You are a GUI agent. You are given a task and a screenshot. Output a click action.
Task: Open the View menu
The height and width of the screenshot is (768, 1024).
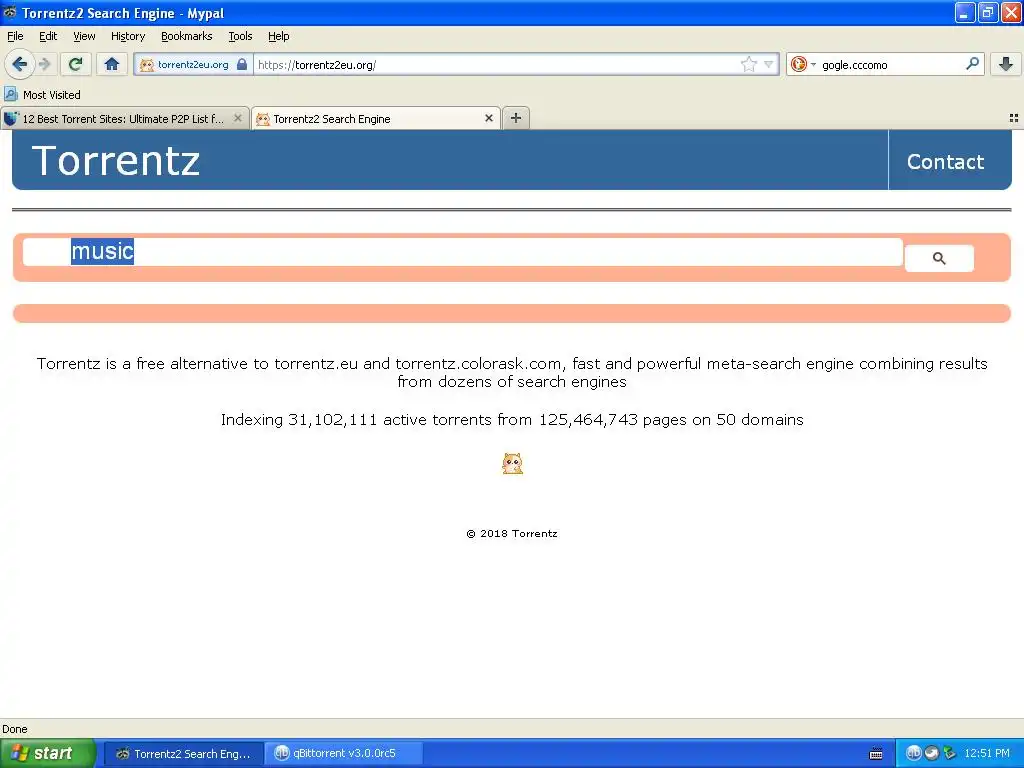(x=84, y=36)
